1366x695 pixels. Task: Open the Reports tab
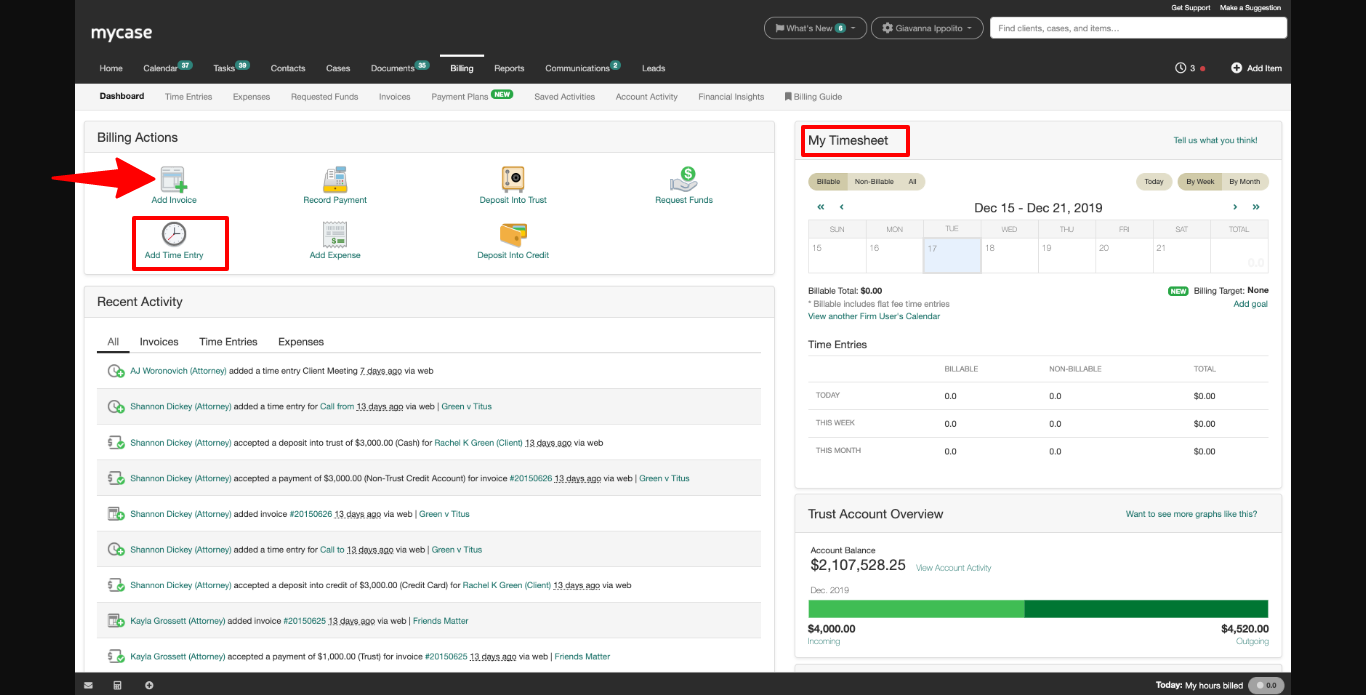click(509, 68)
